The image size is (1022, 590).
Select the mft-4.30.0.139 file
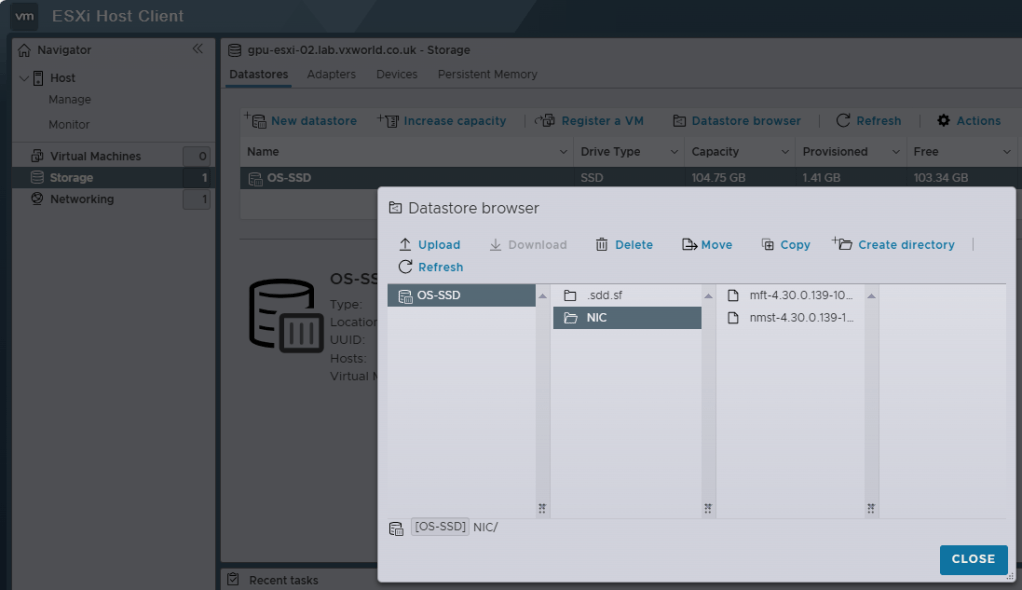pyautogui.click(x=800, y=296)
